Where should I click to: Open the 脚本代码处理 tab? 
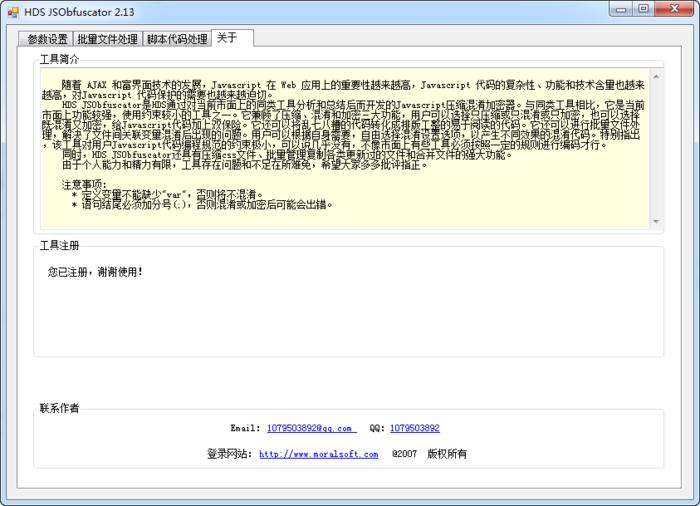tap(177, 39)
